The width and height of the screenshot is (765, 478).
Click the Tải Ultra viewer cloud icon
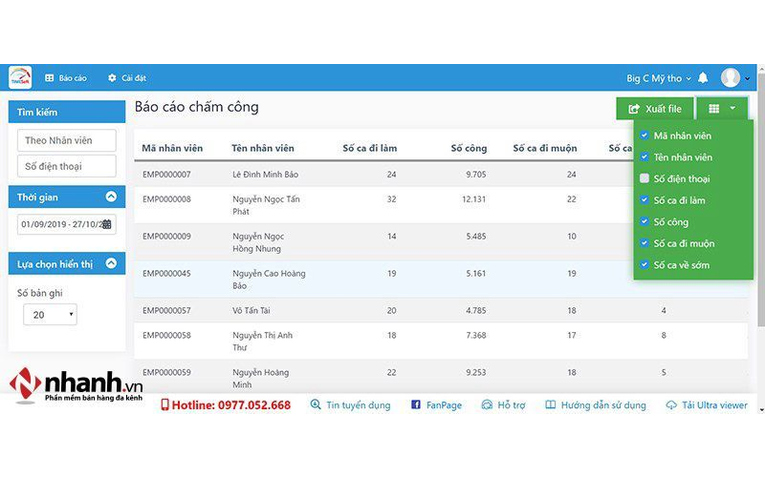tap(671, 405)
